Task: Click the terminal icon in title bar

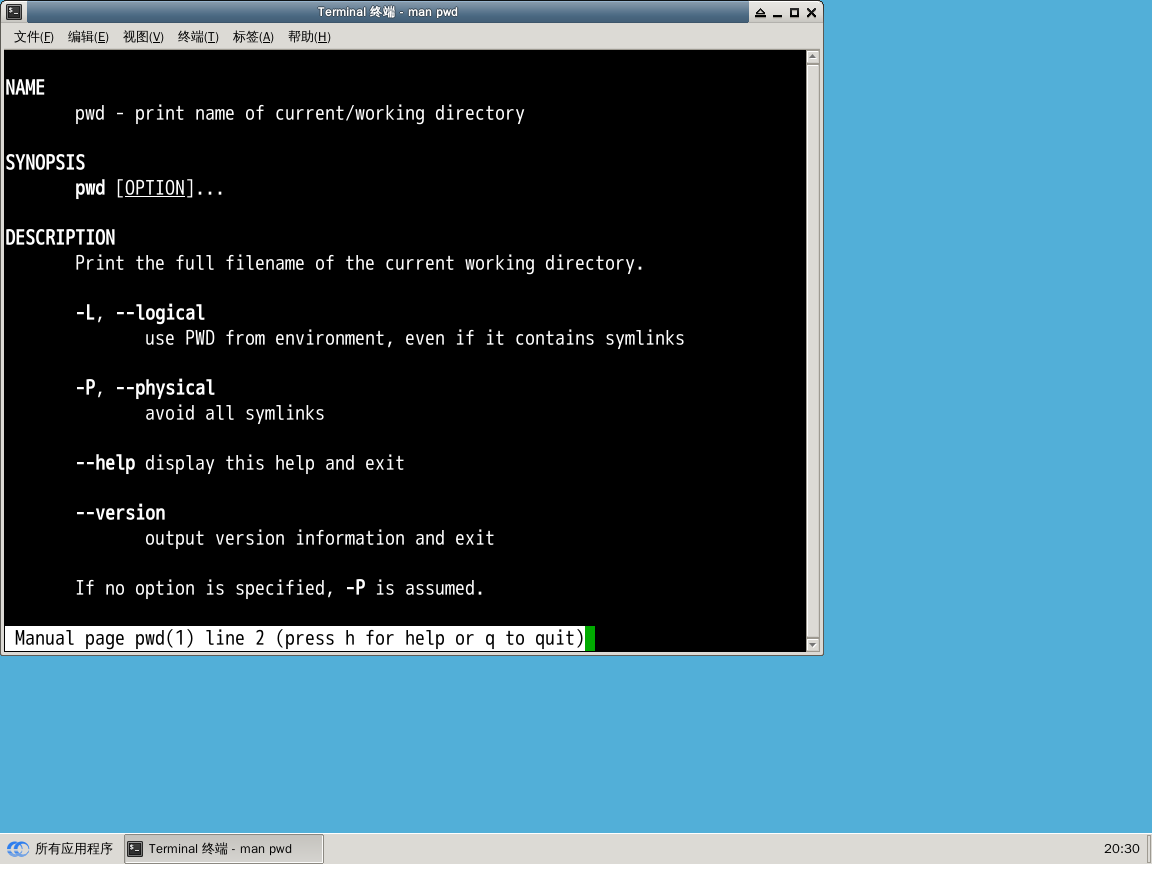Action: (x=14, y=12)
